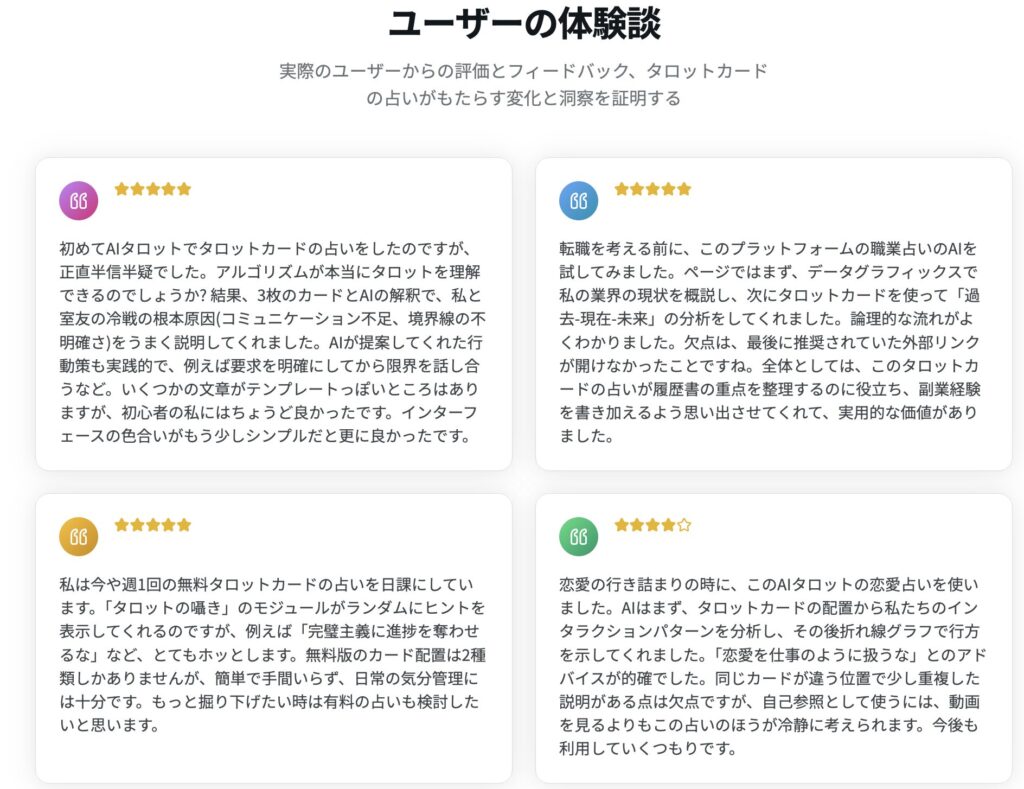Click the middle star beside the blue quote icon

click(653, 189)
